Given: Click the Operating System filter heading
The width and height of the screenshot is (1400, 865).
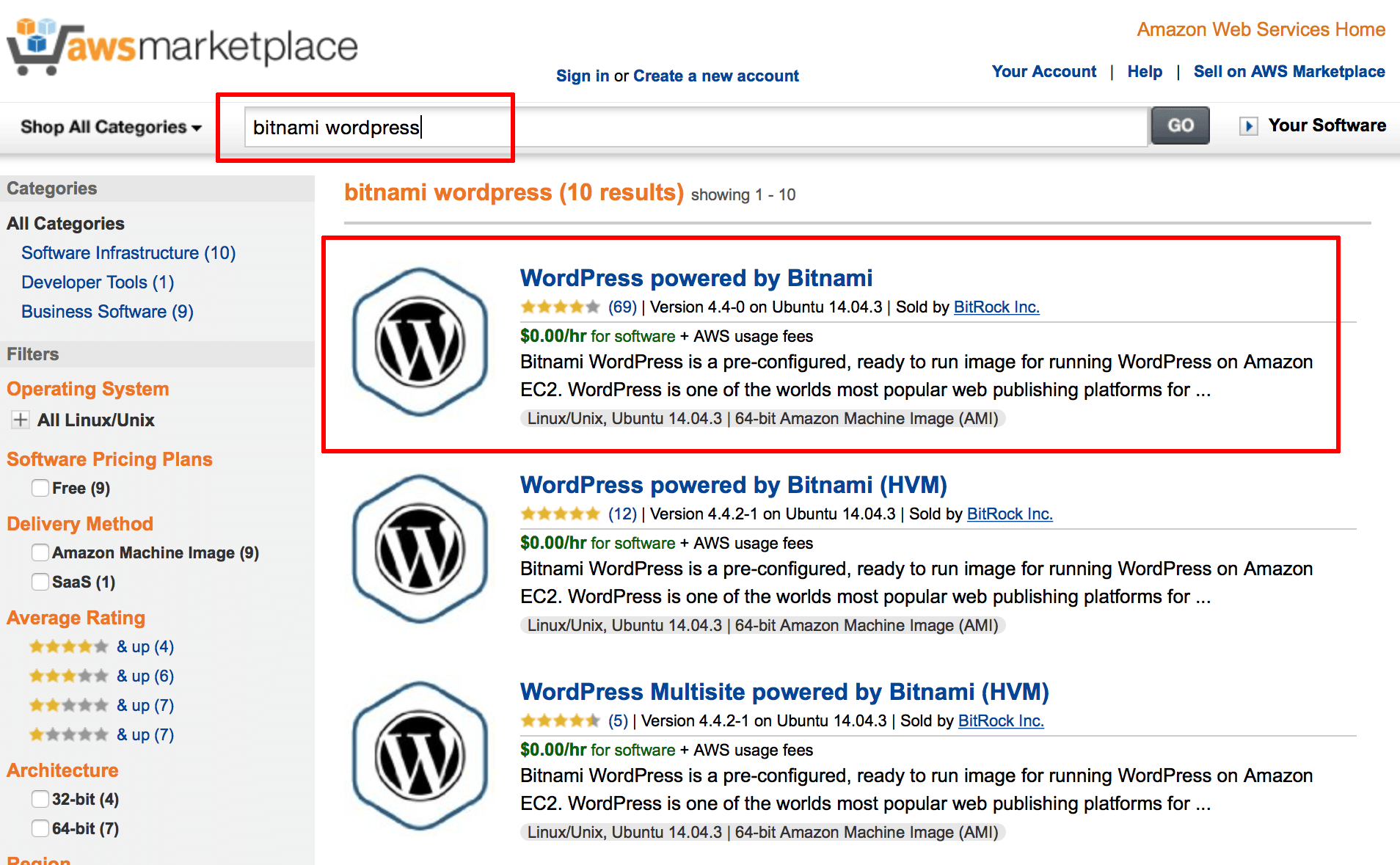Looking at the screenshot, I should tap(88, 389).
